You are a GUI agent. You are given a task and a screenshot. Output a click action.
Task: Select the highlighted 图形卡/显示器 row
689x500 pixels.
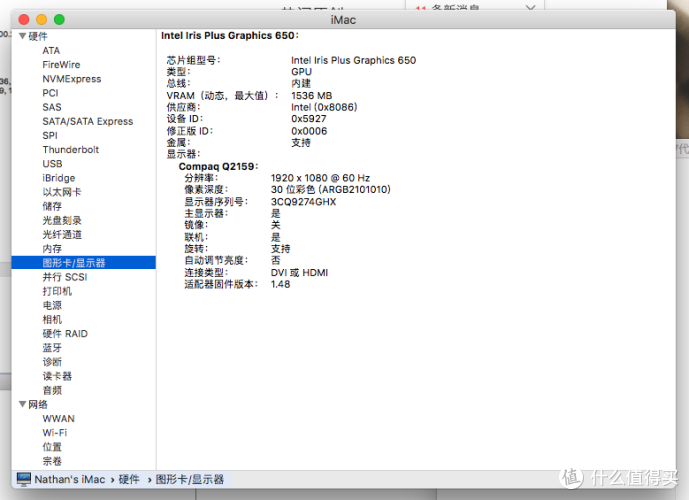point(83,263)
